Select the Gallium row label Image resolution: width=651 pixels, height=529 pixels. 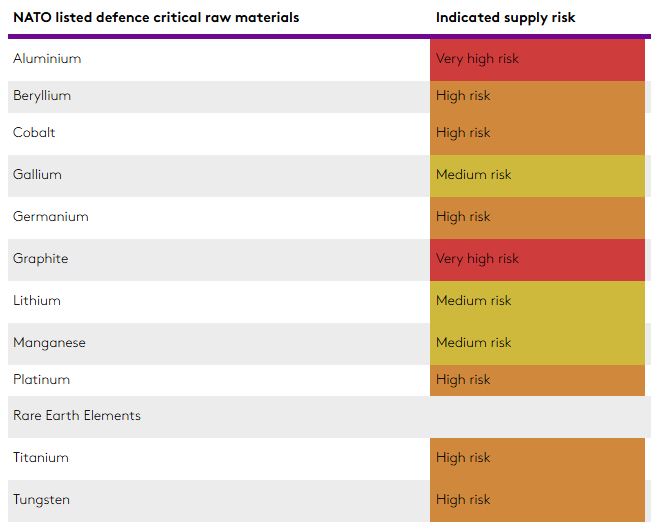point(37,175)
